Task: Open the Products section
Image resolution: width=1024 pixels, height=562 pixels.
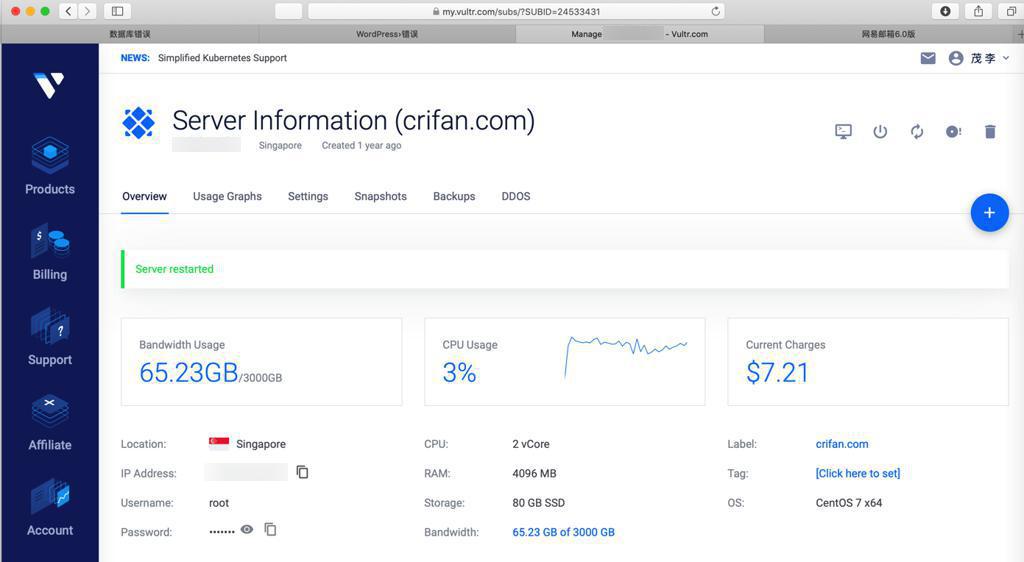Action: (x=50, y=166)
